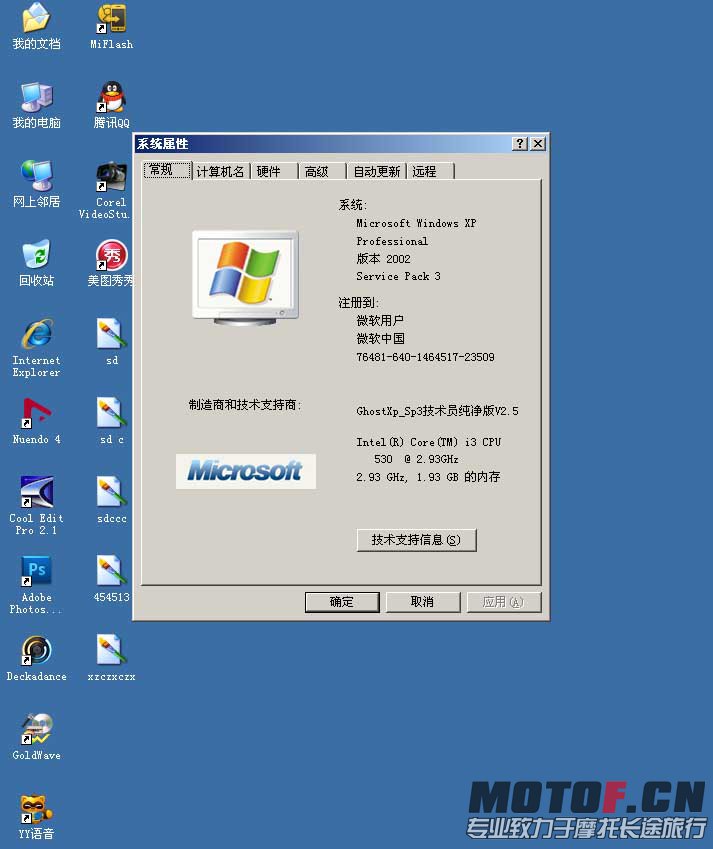
Task: Click the 取消 button
Action: [x=422, y=602]
